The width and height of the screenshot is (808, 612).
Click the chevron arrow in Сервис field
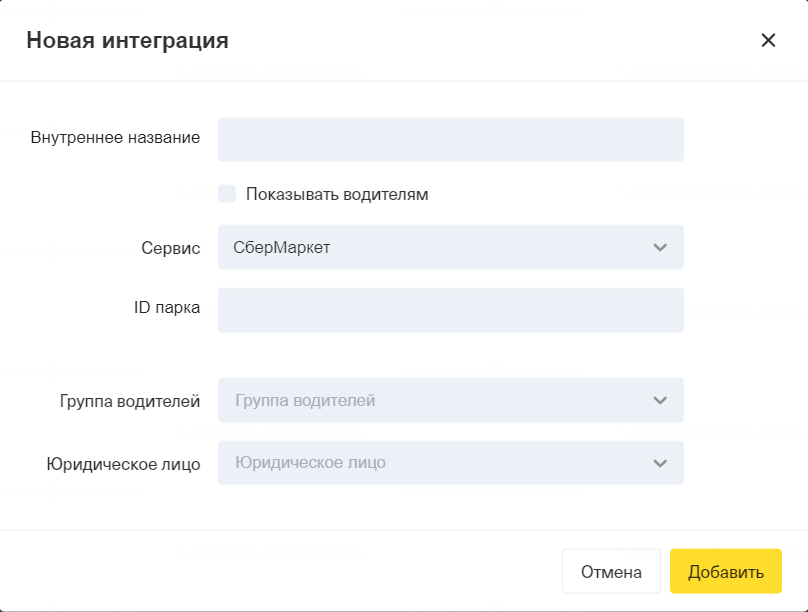(659, 247)
